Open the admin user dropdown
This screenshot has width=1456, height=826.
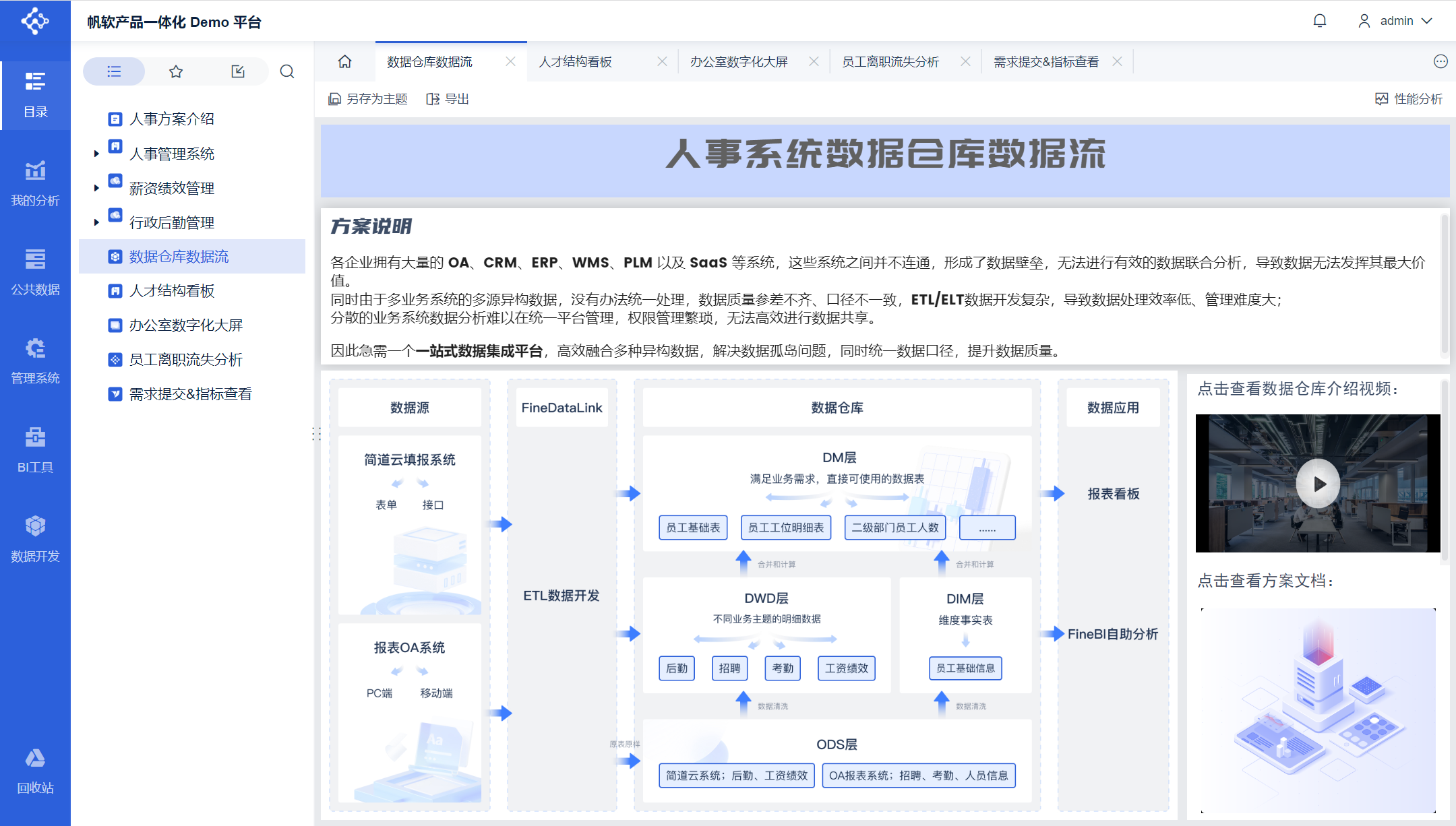point(1395,21)
